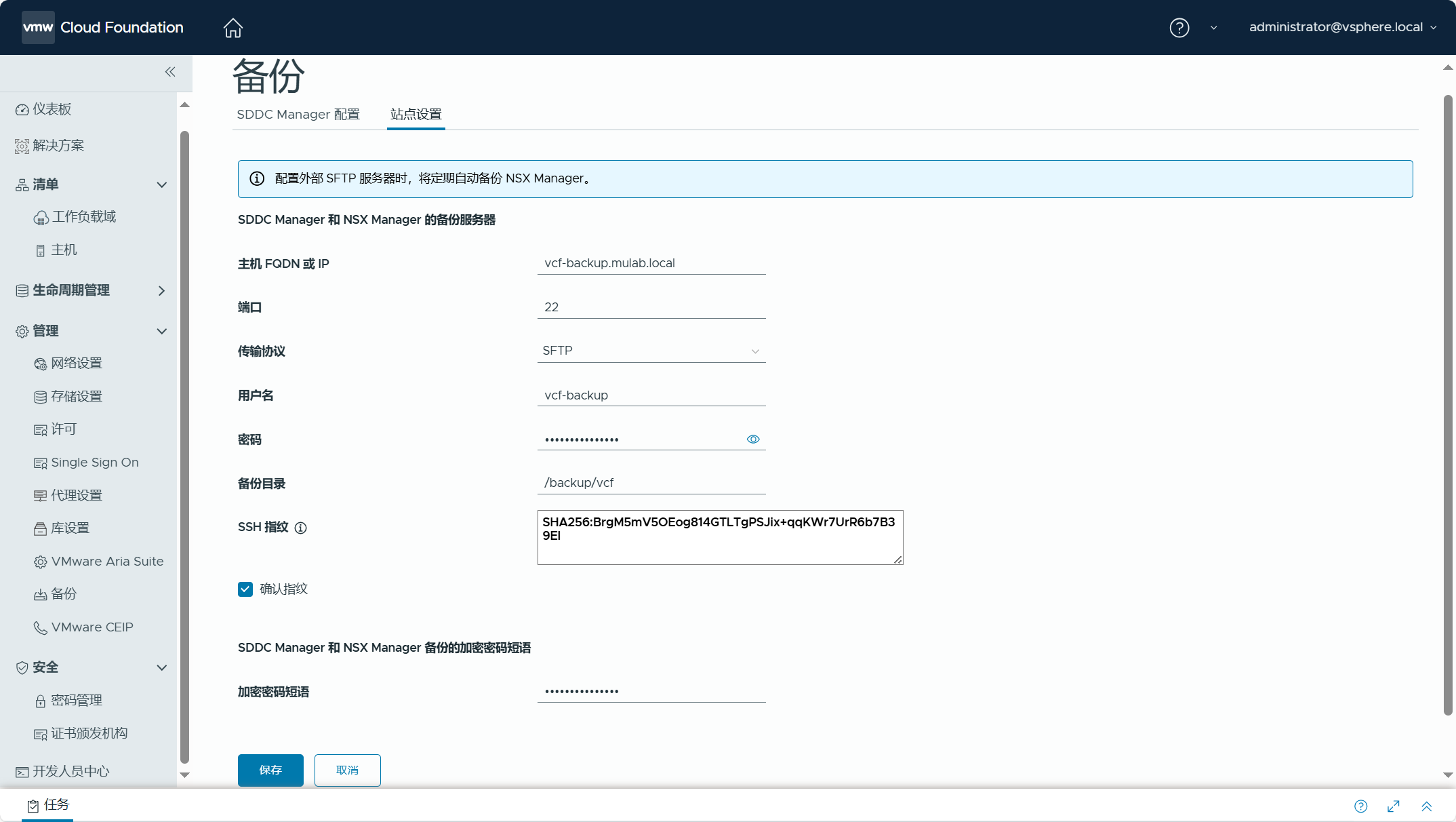Image resolution: width=1456 pixels, height=822 pixels.
Task: Collapse the 清单 section chevron
Action: pos(161,184)
